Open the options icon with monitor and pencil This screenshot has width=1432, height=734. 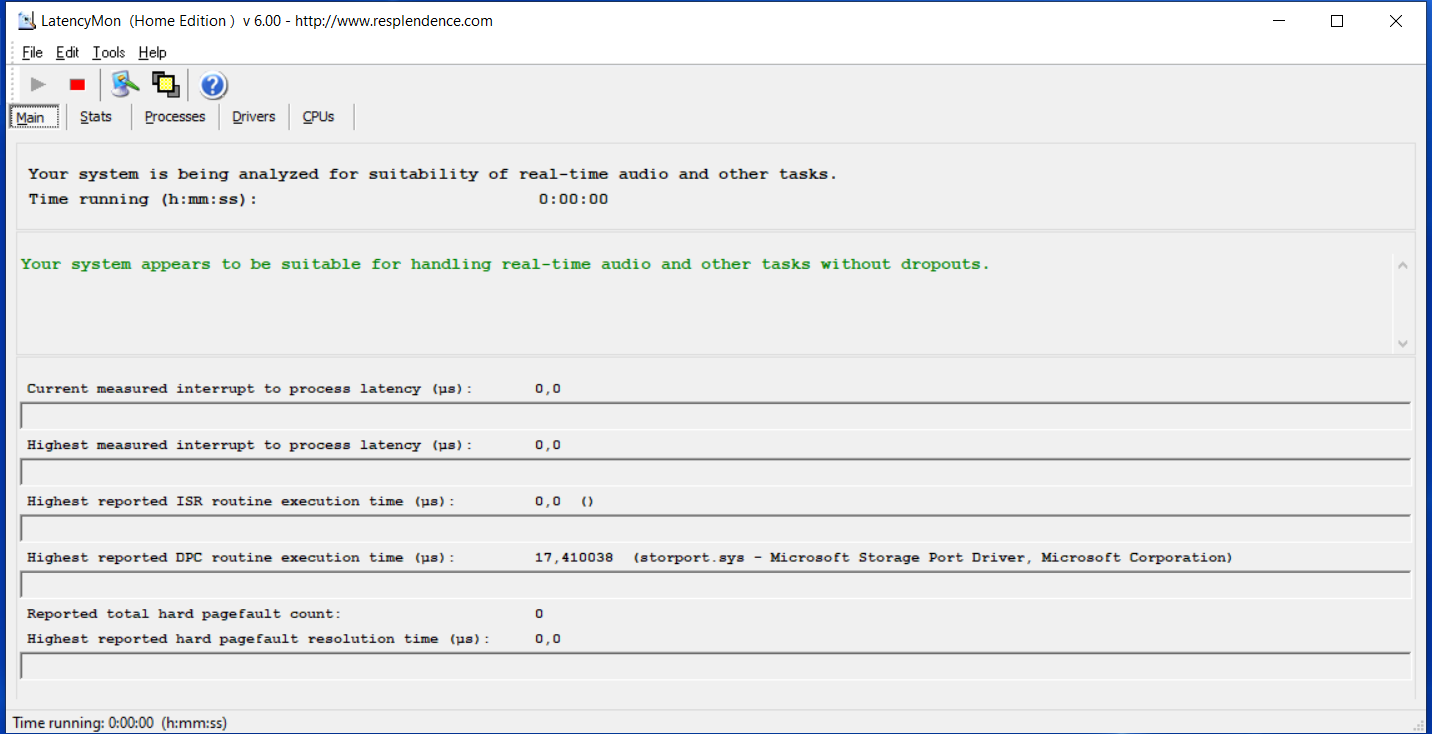124,85
